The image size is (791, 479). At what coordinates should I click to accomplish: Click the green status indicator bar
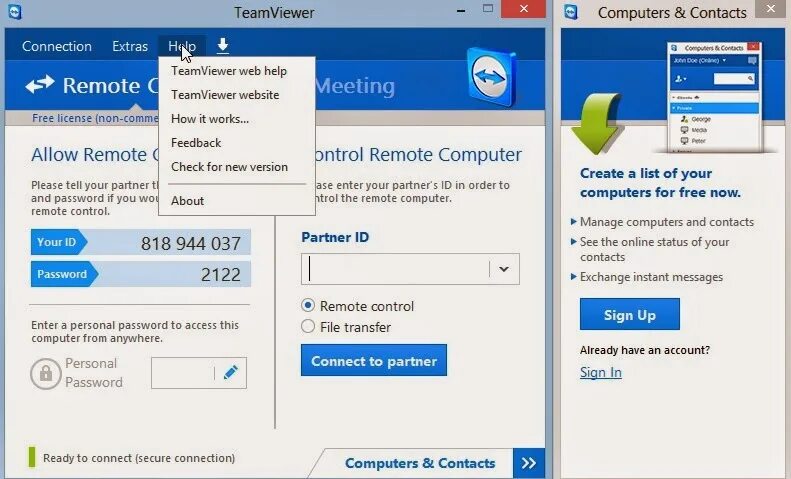point(32,457)
